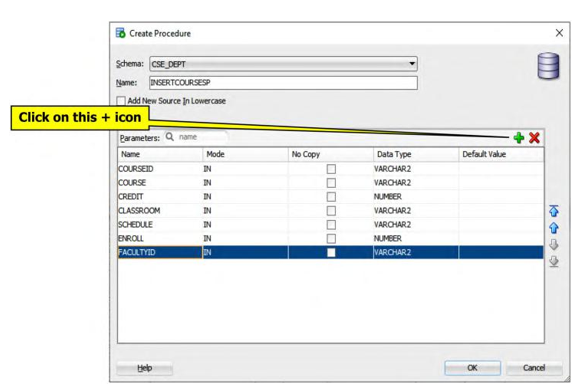The width and height of the screenshot is (583, 389).
Task: Click VARCHAR2 data type for COURSE
Action: (x=416, y=183)
